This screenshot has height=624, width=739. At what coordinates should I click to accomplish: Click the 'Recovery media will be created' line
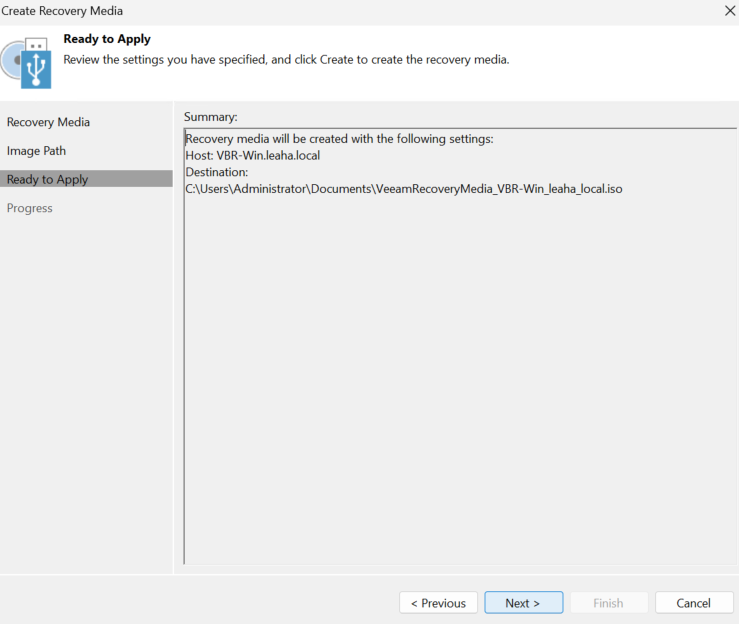pyautogui.click(x=339, y=139)
